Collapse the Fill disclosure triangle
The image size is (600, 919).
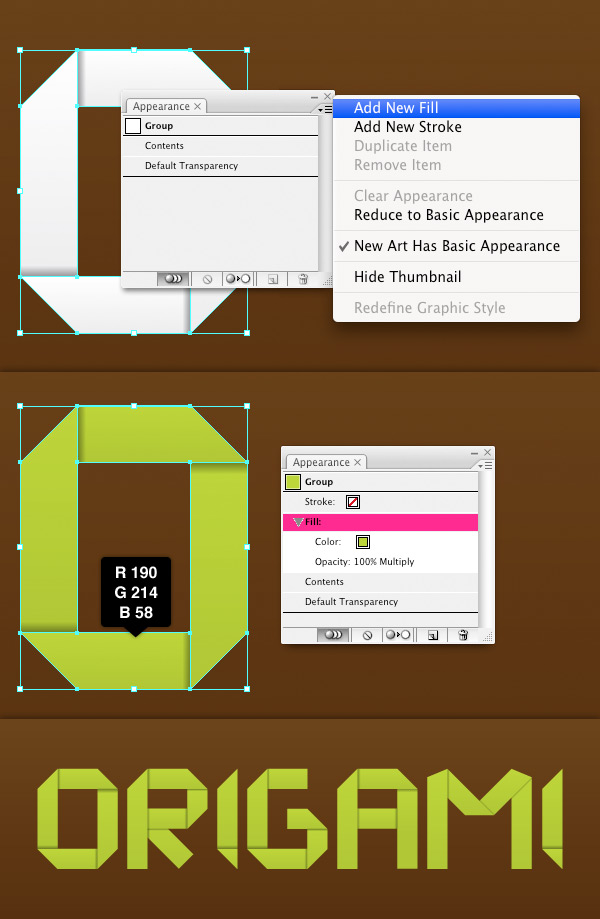(x=298, y=522)
